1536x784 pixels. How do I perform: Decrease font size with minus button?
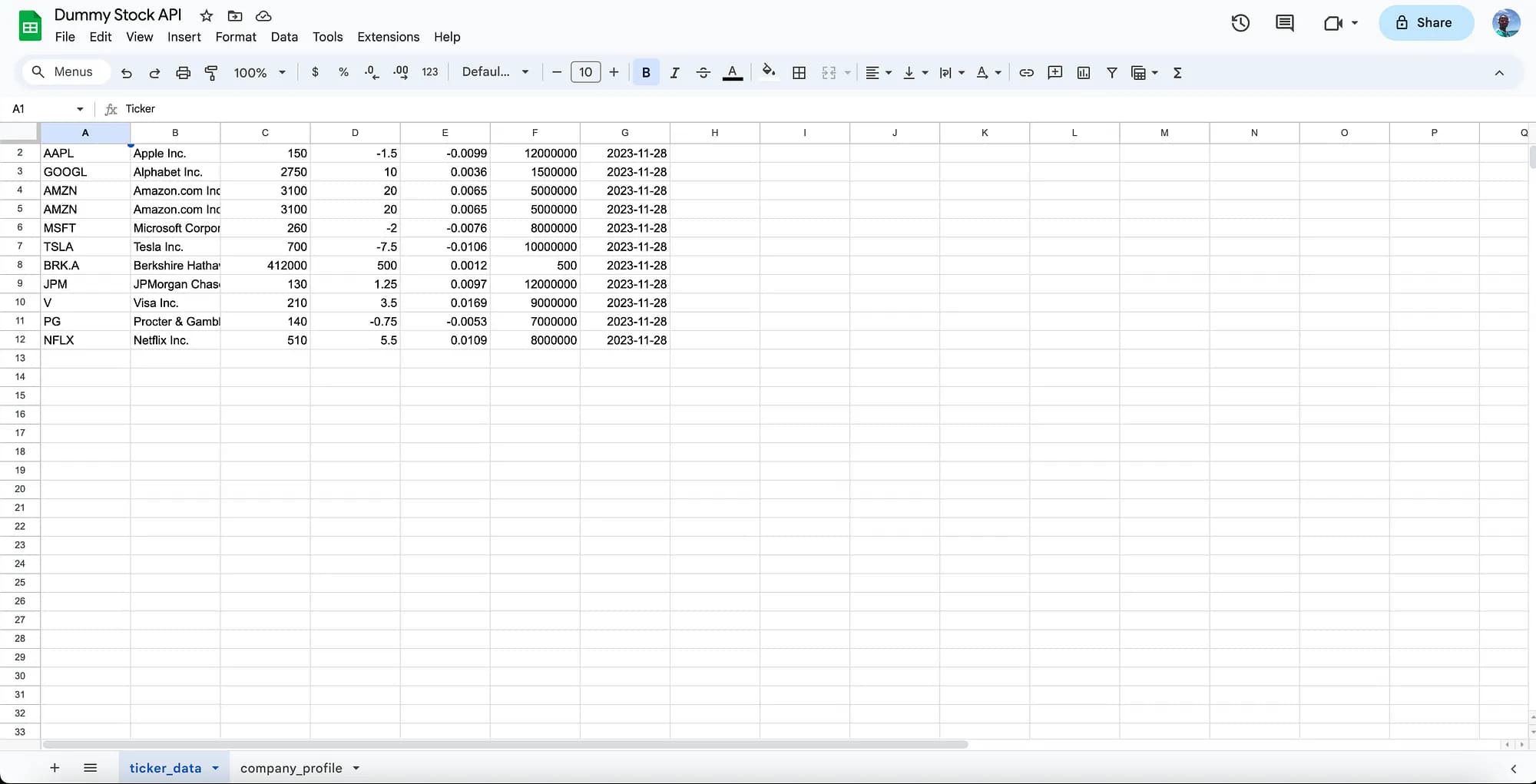tap(557, 72)
